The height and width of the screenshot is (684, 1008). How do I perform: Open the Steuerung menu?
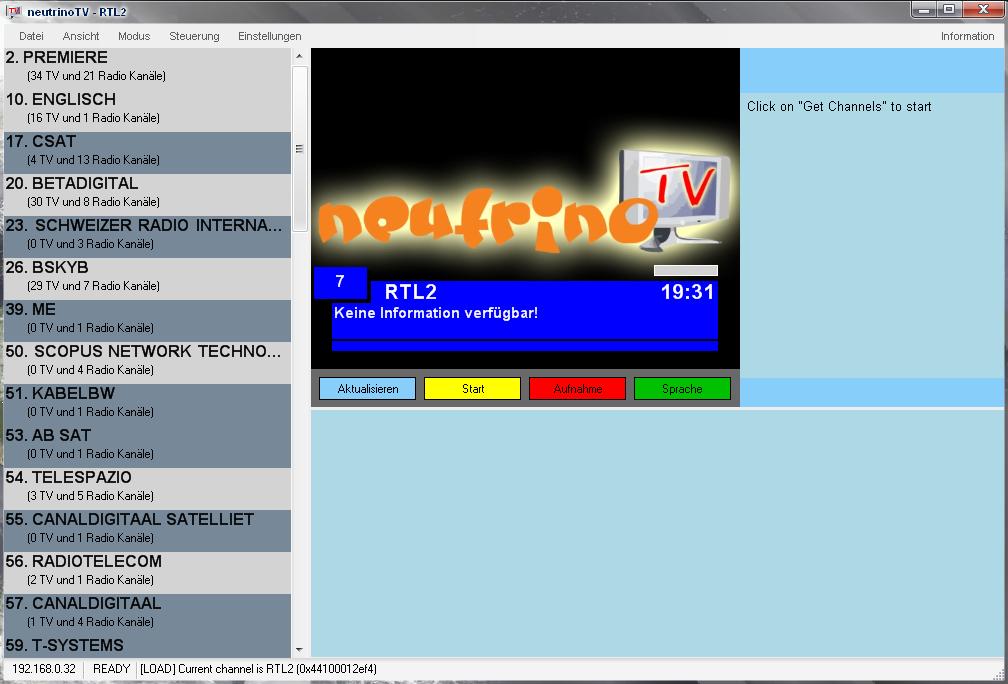coord(194,36)
